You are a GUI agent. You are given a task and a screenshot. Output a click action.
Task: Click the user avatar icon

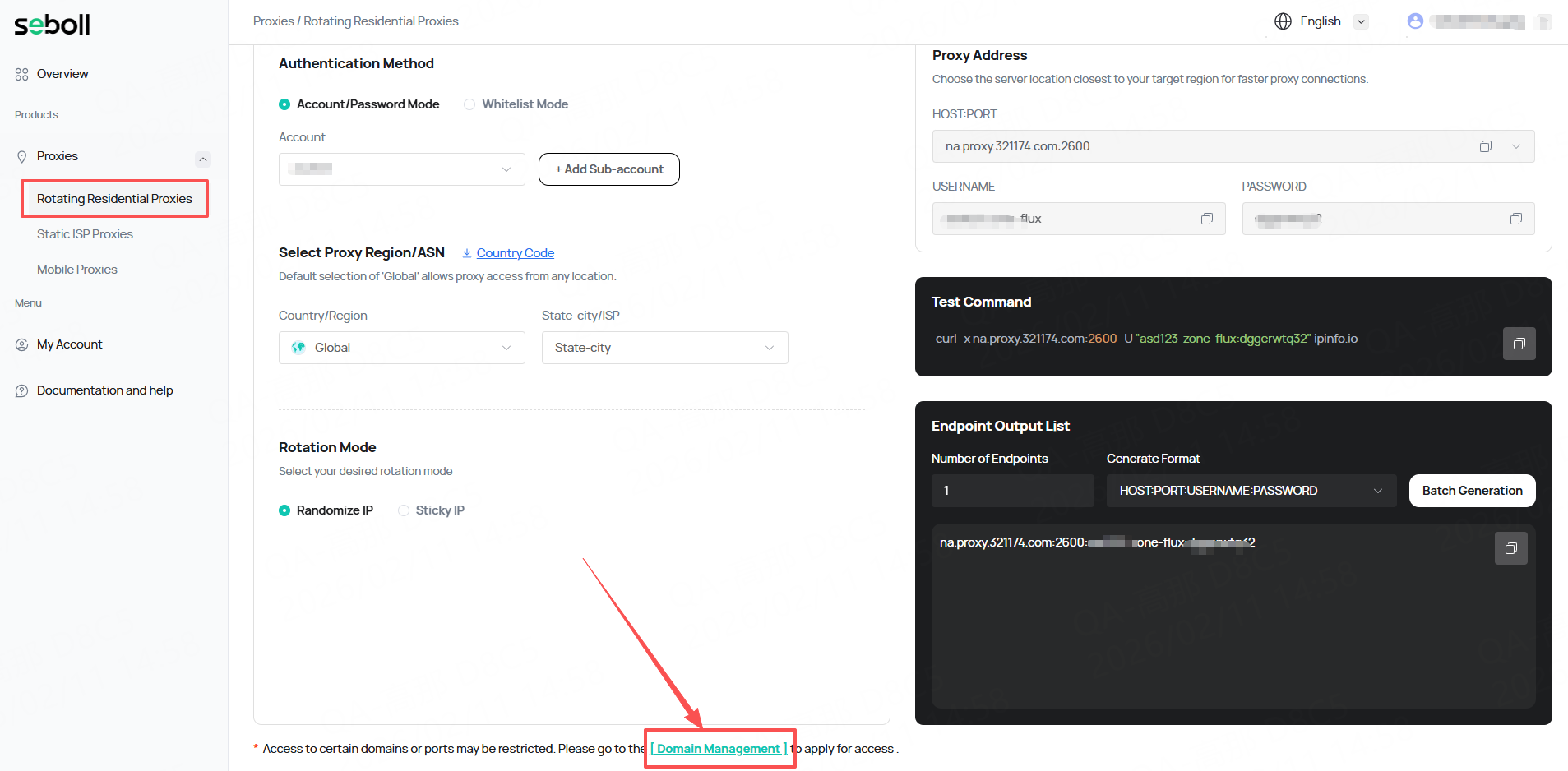coord(1414,21)
